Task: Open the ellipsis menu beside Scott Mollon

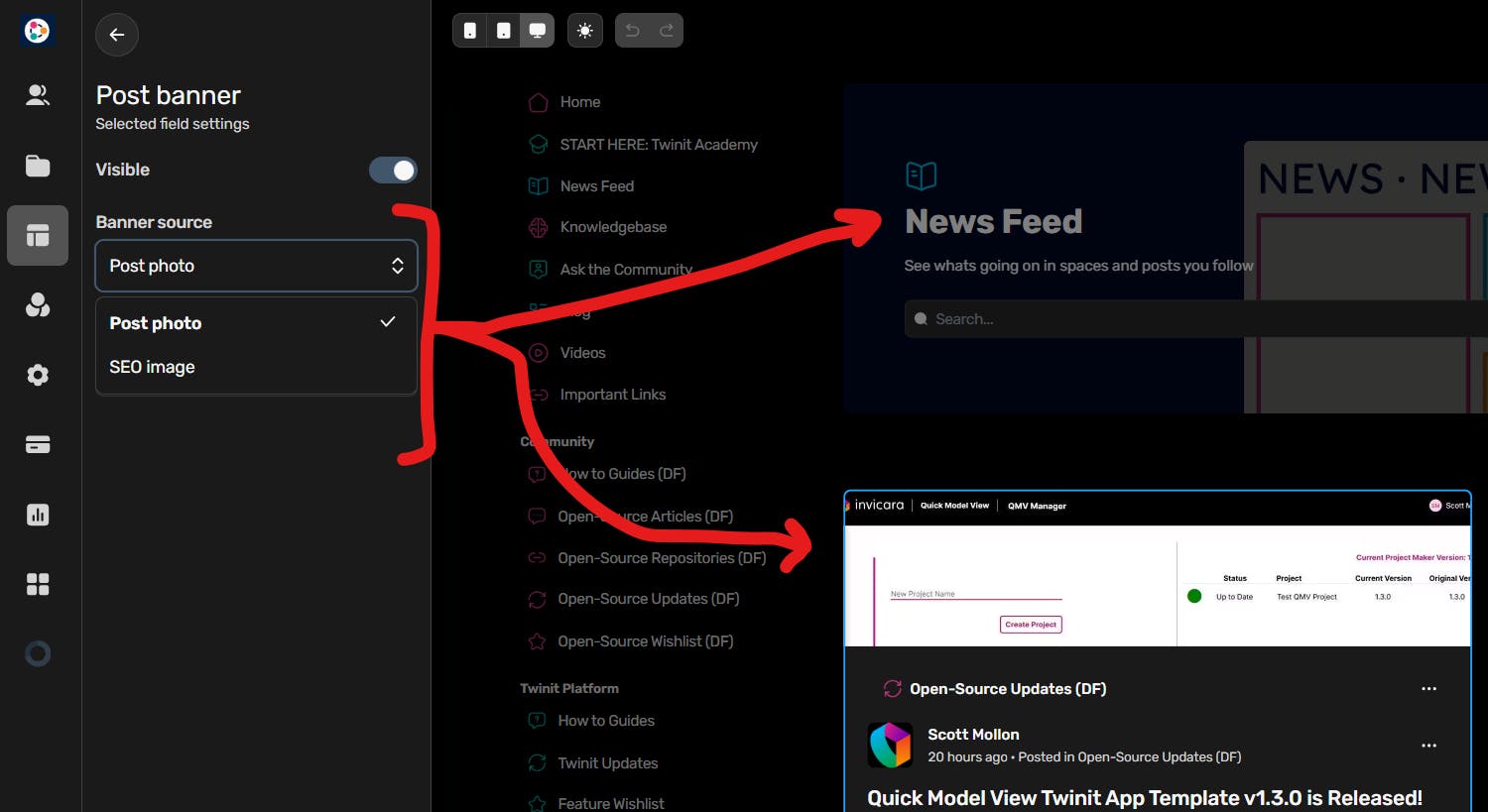Action: tap(1428, 746)
